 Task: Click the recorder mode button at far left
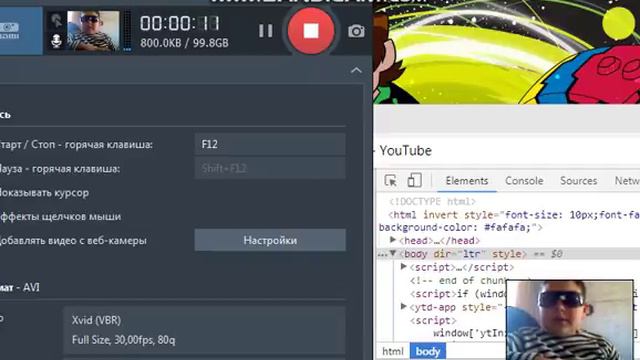click(x=20, y=31)
